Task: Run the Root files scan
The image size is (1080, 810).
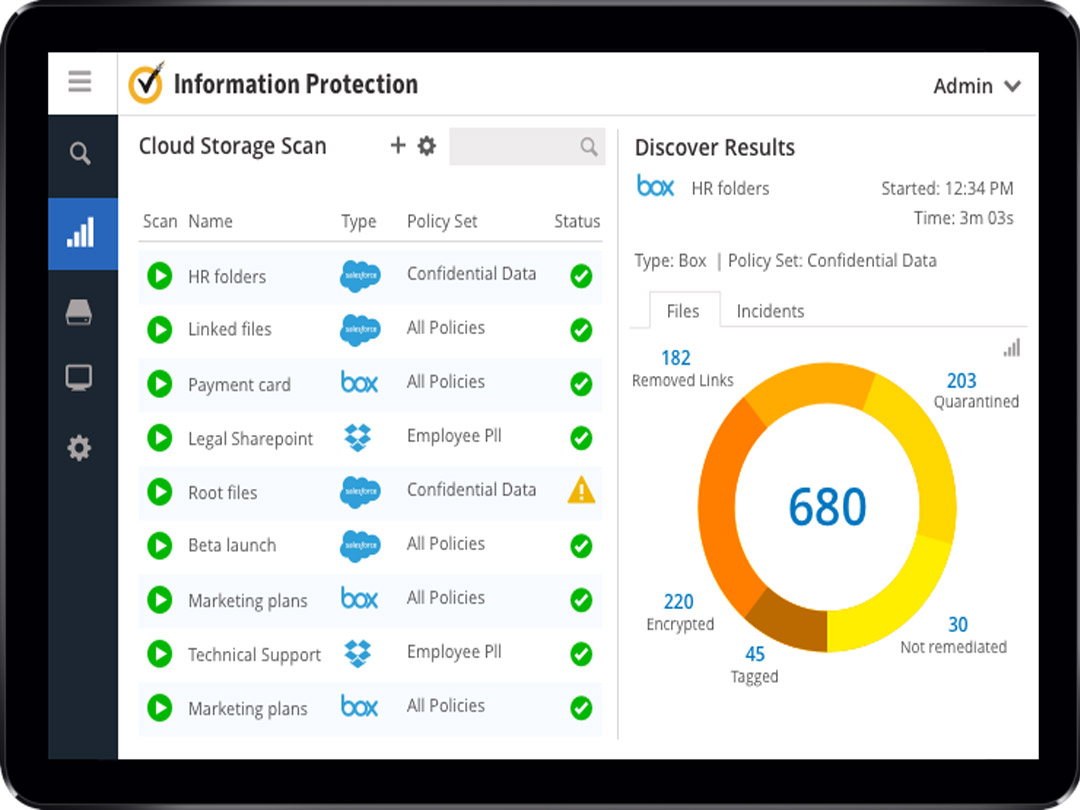Action: coord(160,492)
